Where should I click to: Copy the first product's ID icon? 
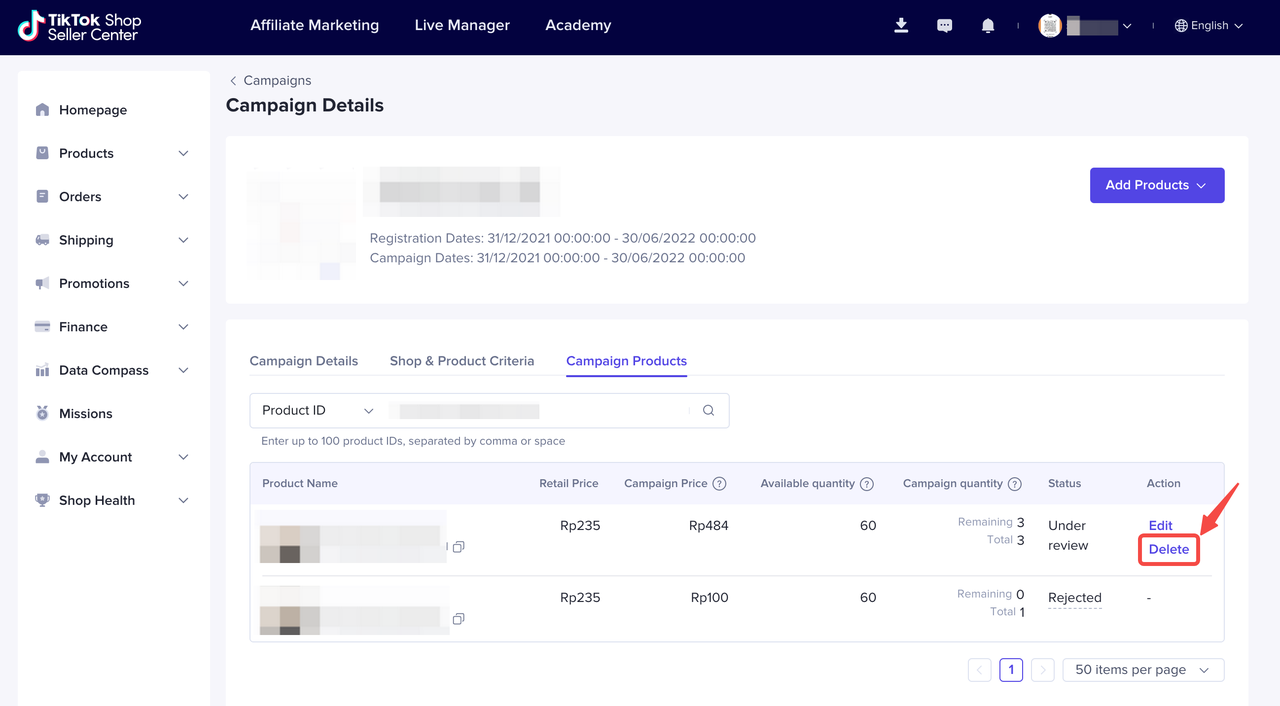coord(458,547)
